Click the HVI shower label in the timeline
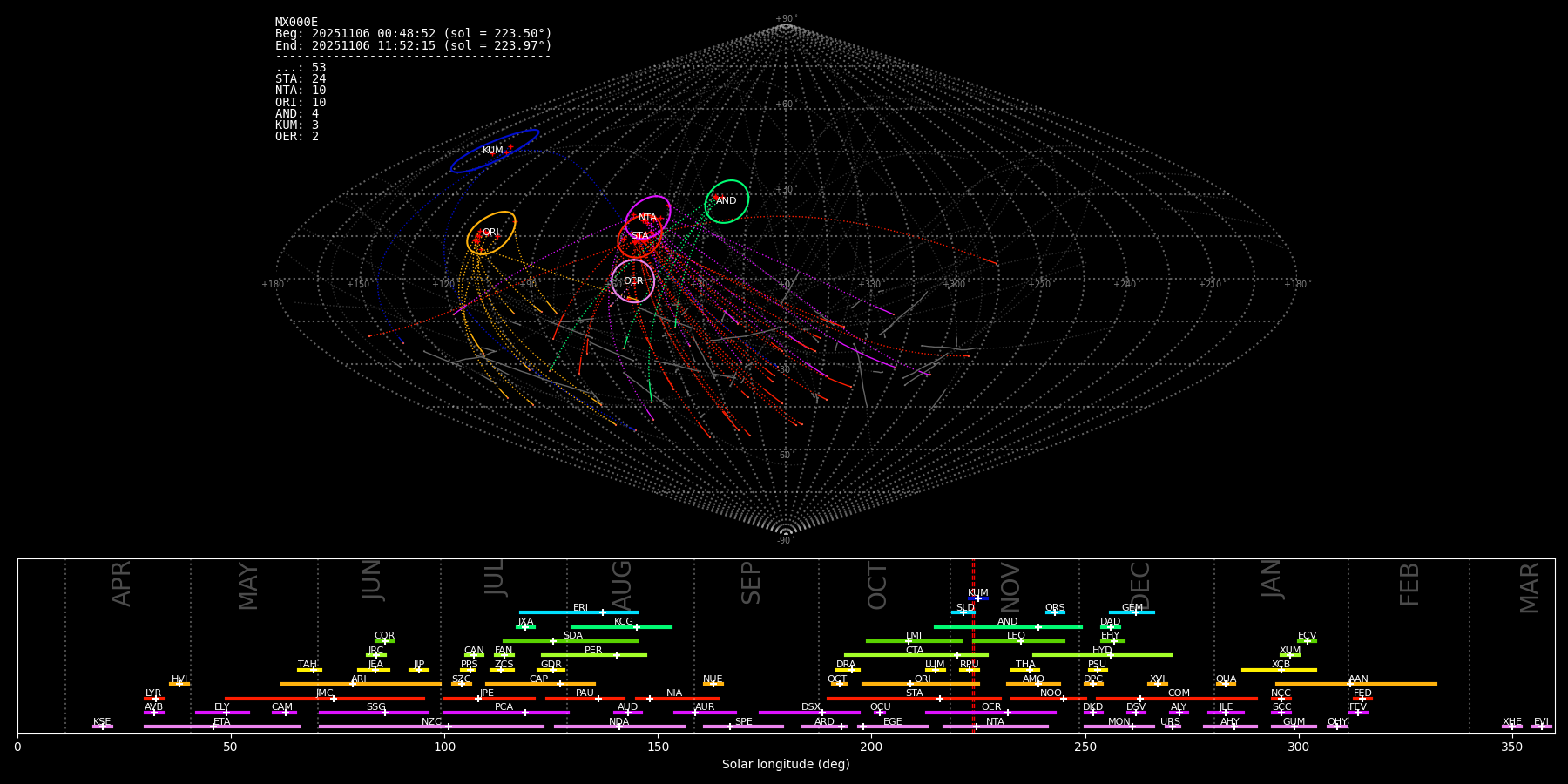Viewport: 1568px width, 784px height. click(179, 679)
